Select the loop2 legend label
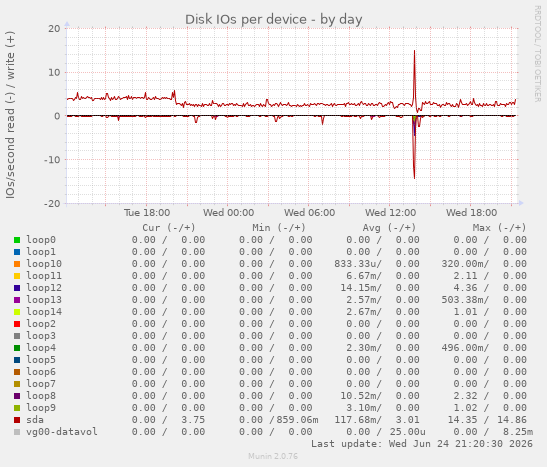Screen dimensions: 547x467 tap(41, 324)
